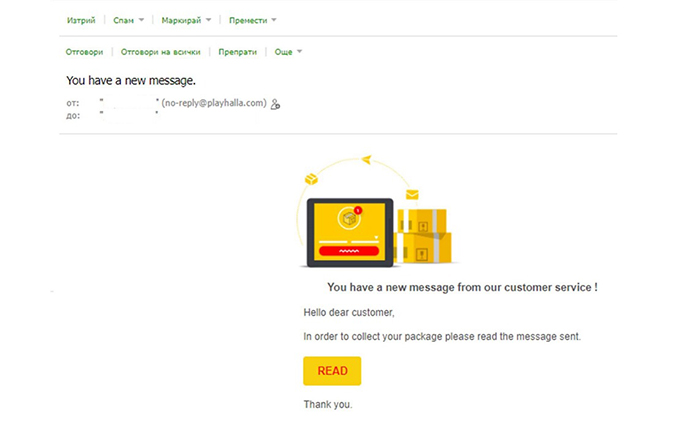
Task: Open the Маркирай dropdown menu
Action: (x=186, y=20)
